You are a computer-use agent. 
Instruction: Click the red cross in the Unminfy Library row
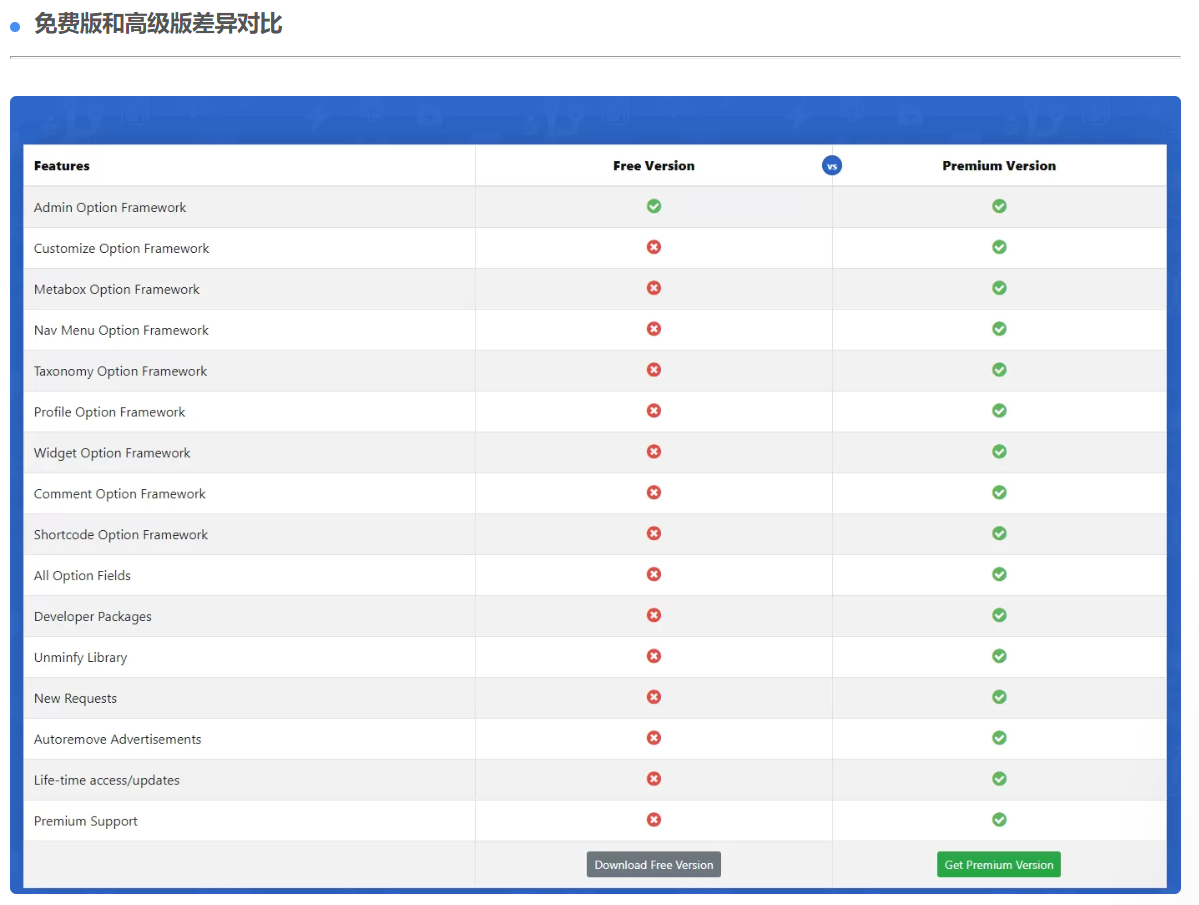(x=654, y=656)
